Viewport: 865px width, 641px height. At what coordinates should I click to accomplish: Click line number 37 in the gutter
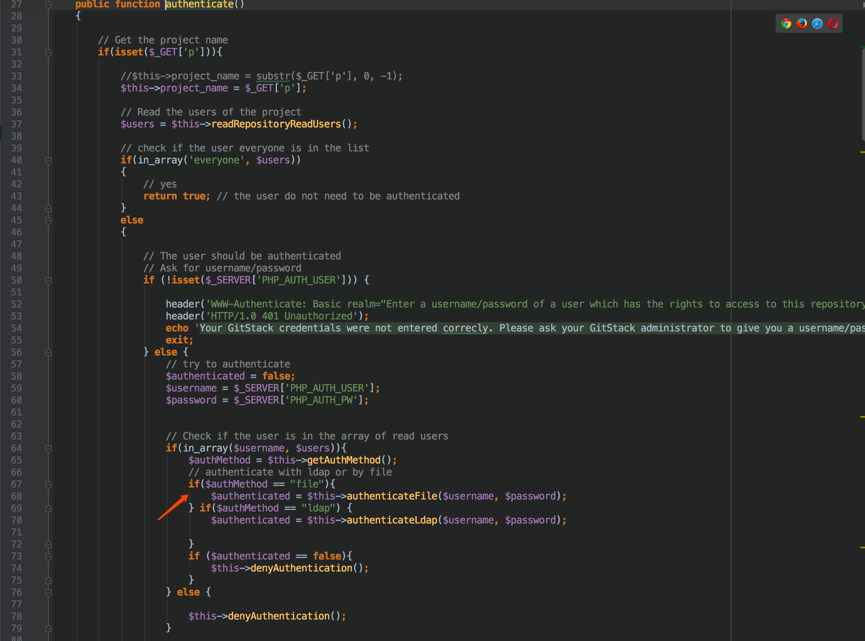pos(16,124)
